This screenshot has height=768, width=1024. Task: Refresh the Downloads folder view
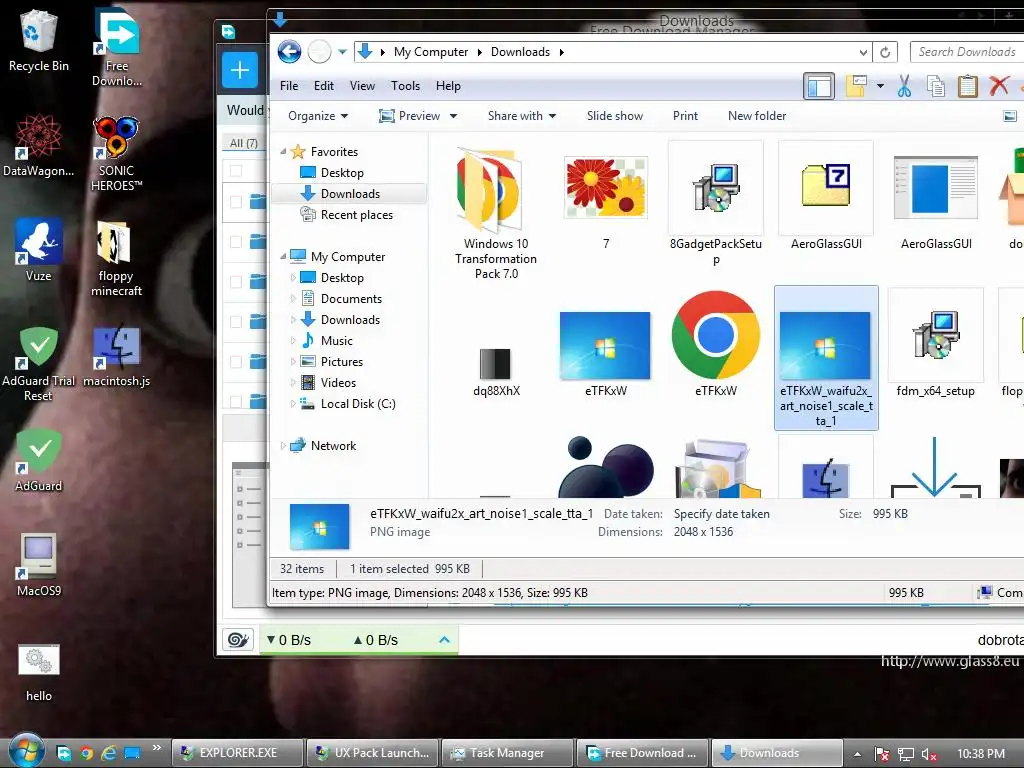pos(885,52)
